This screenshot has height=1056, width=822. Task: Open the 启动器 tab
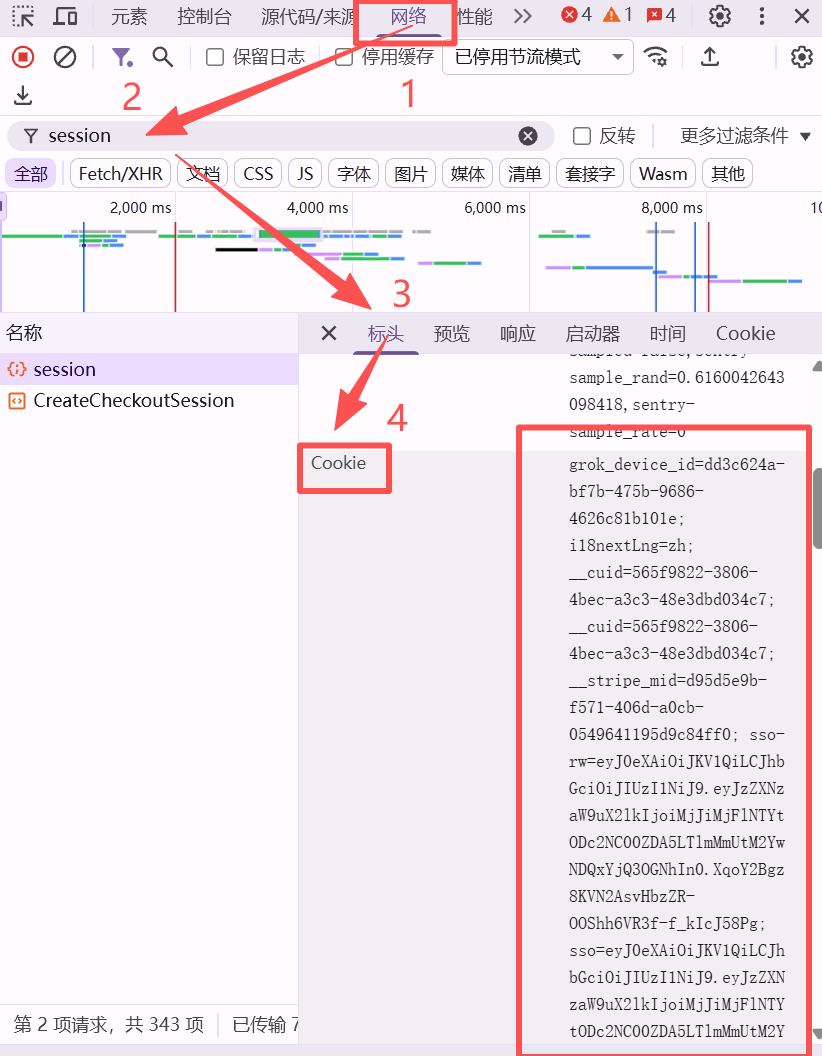pyautogui.click(x=592, y=333)
